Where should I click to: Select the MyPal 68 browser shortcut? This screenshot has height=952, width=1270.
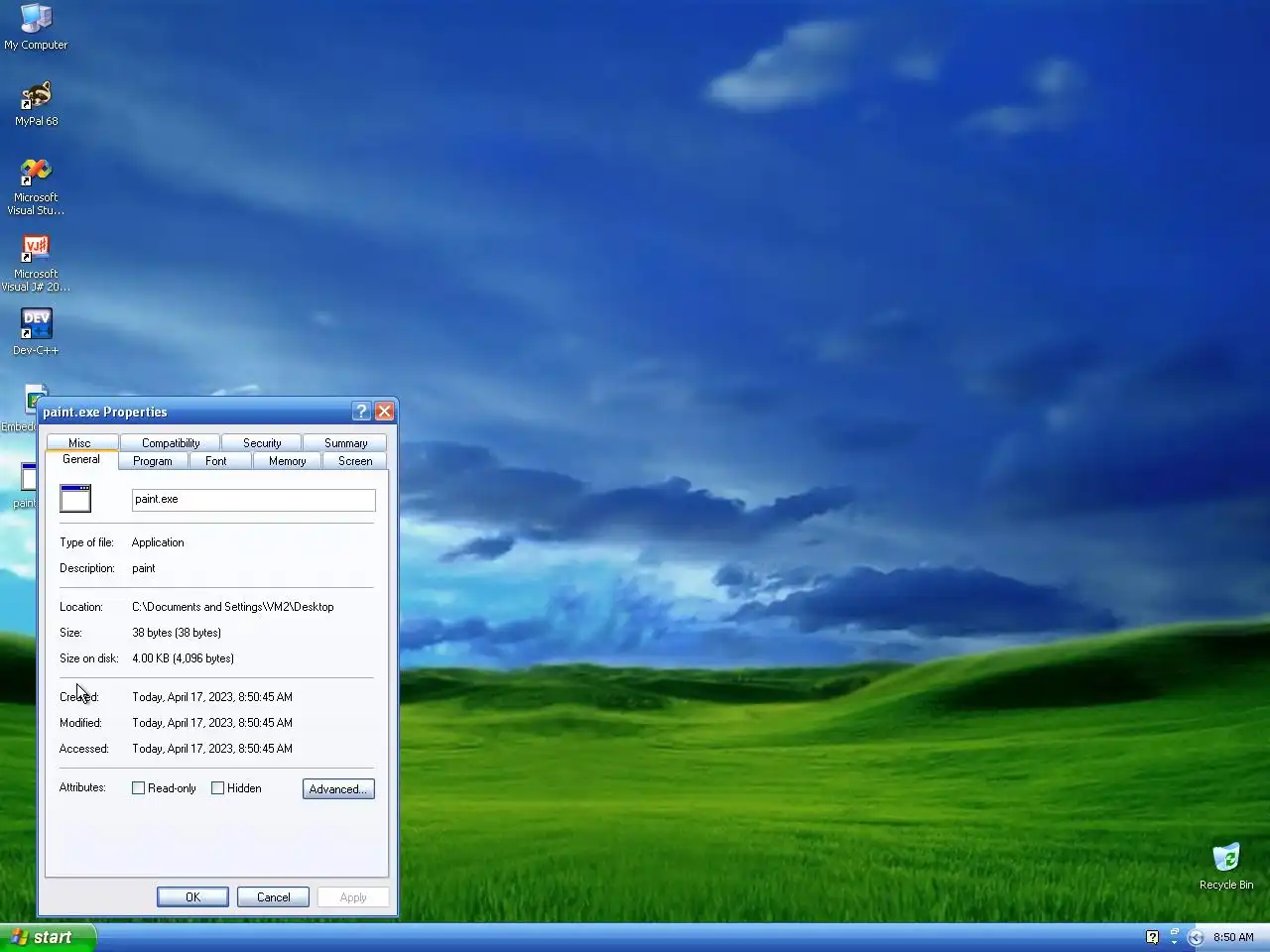tap(36, 103)
